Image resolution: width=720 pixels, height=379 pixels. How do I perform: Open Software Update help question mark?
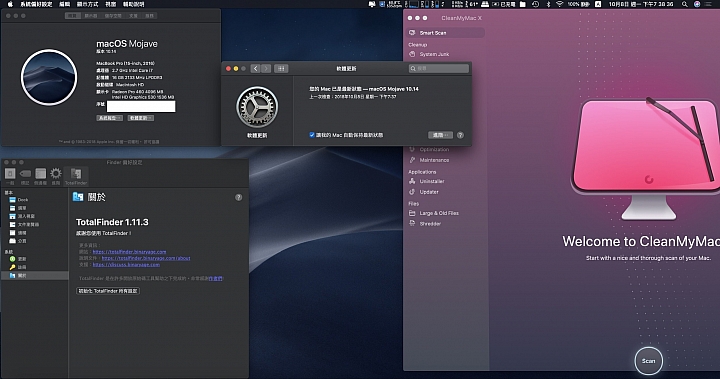461,135
